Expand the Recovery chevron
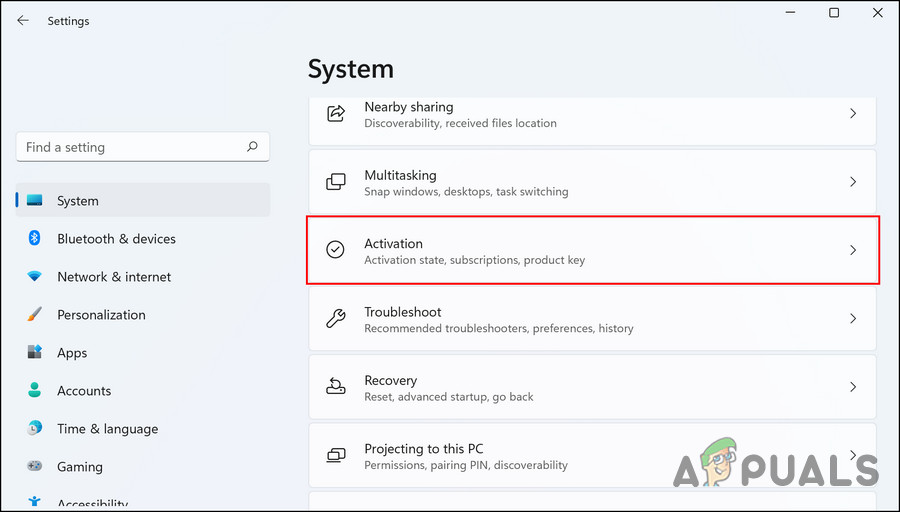This screenshot has height=512, width=900. (853, 386)
